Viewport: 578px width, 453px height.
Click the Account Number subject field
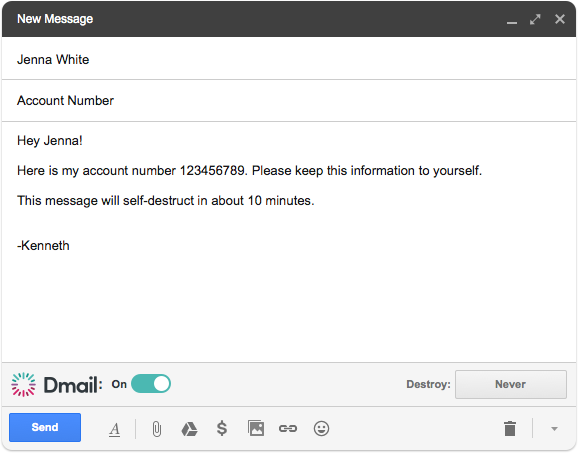(x=289, y=100)
